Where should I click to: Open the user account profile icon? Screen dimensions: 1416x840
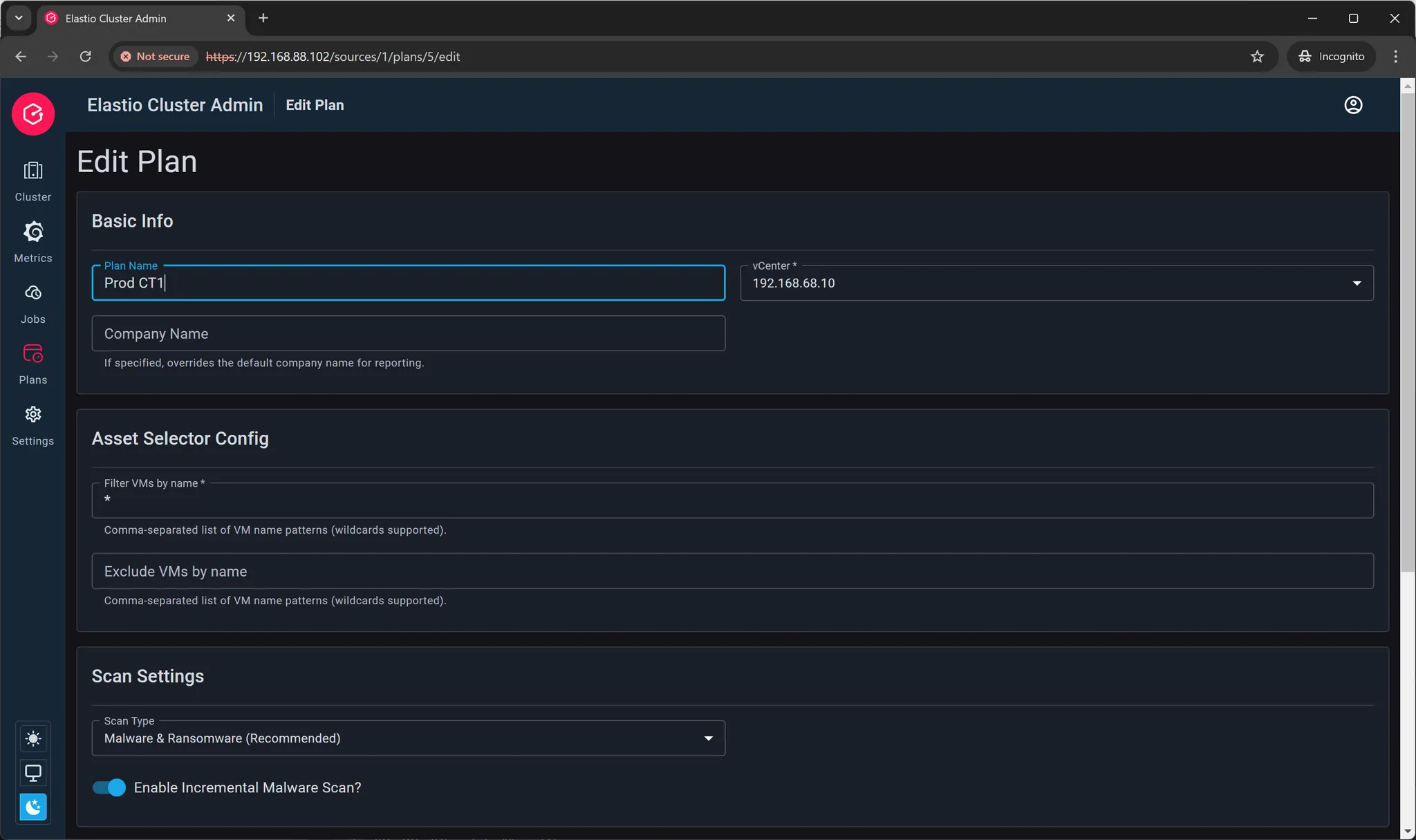(x=1353, y=105)
